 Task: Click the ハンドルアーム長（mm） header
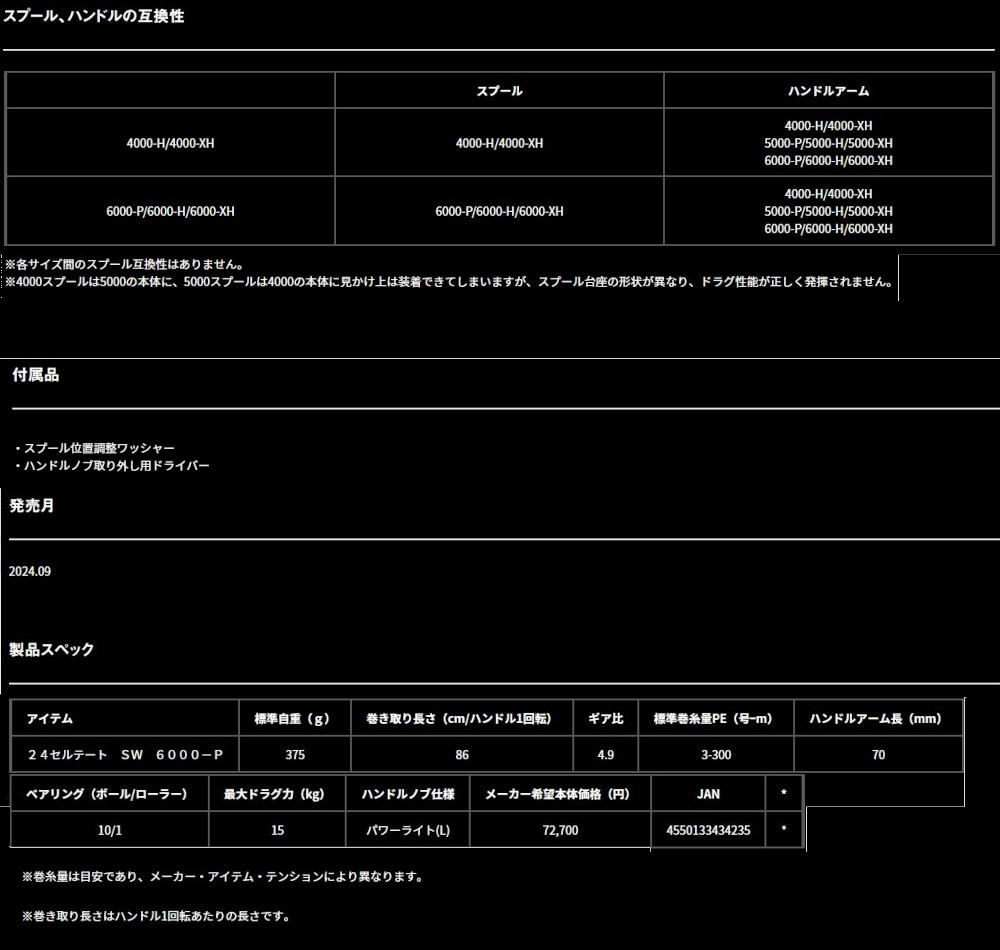[878, 719]
